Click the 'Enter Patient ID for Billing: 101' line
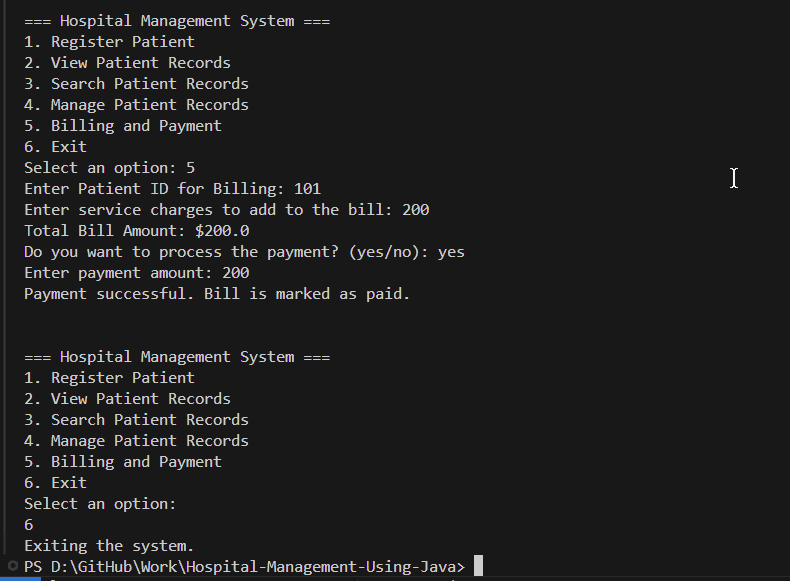The width and height of the screenshot is (790, 581). pyautogui.click(x=172, y=189)
